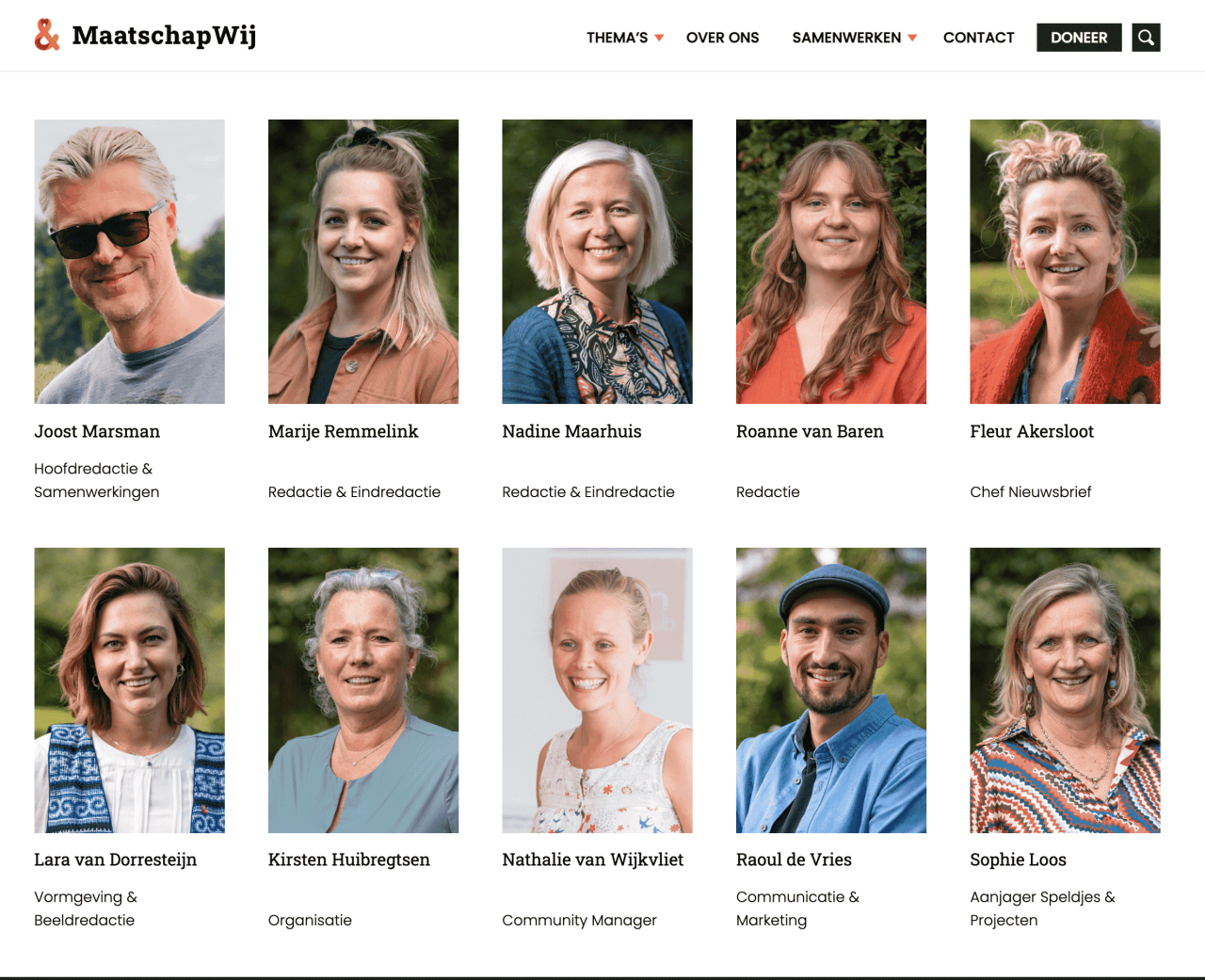Open the search magnifier icon

[x=1146, y=38]
